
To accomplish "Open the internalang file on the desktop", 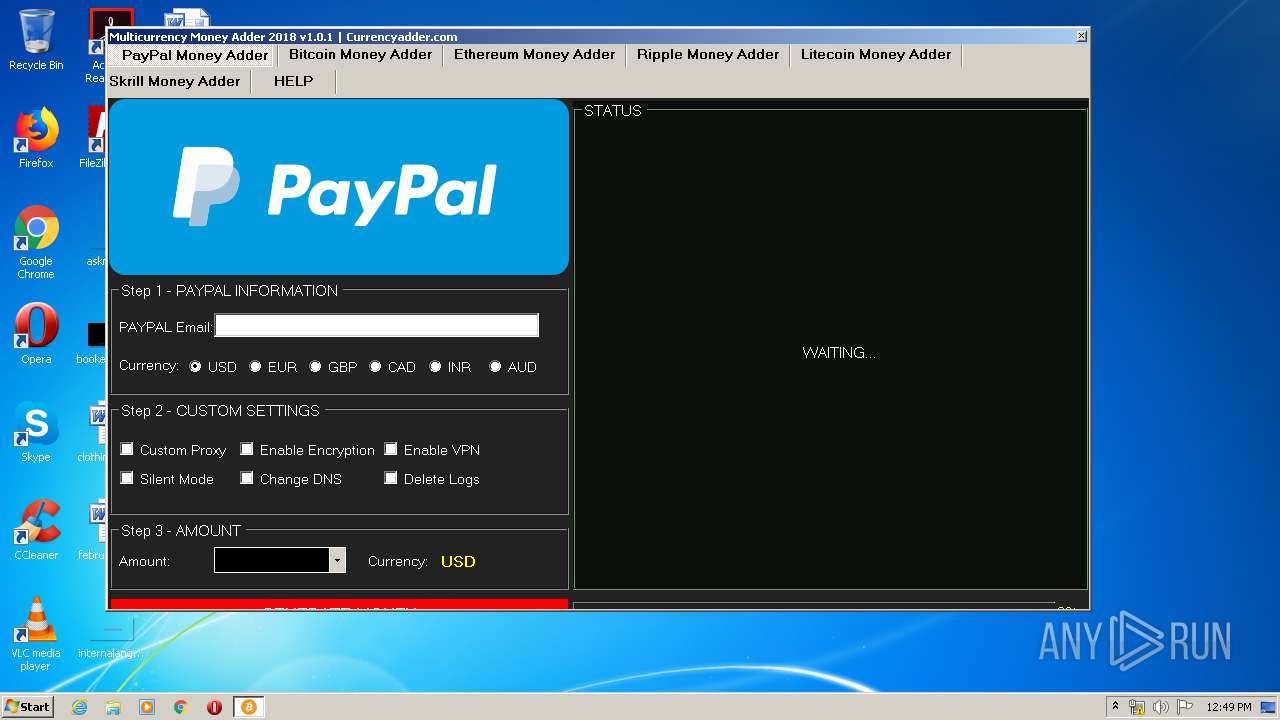I will tap(111, 638).
